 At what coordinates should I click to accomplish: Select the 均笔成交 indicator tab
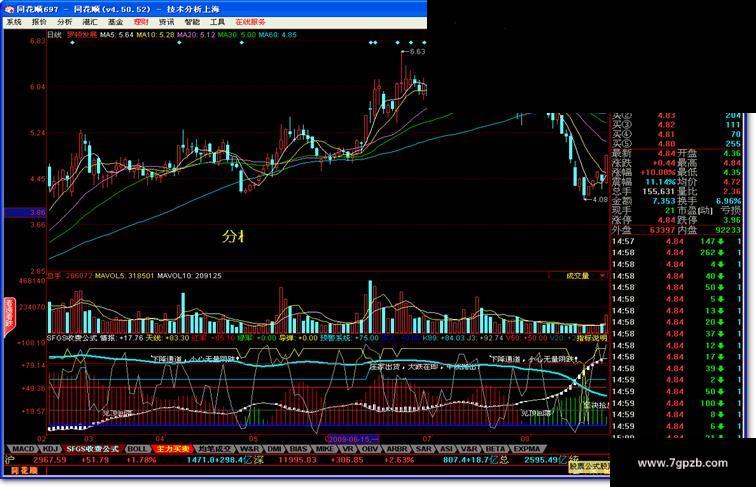[215, 449]
